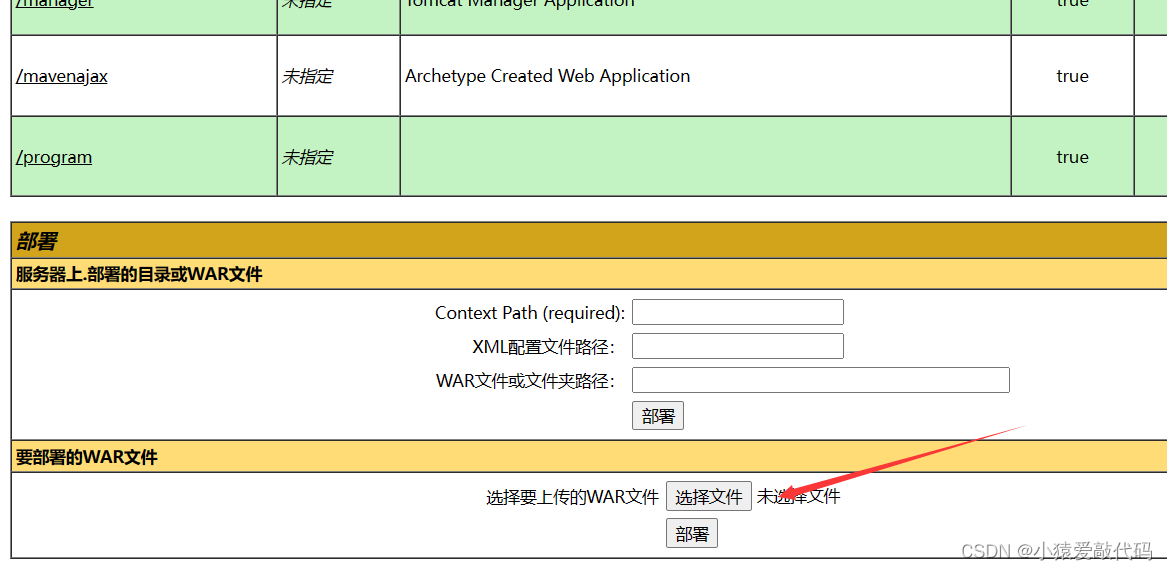This screenshot has height=570, width=1167.
Task: Open the /mavenajax application link
Action: (x=62, y=76)
